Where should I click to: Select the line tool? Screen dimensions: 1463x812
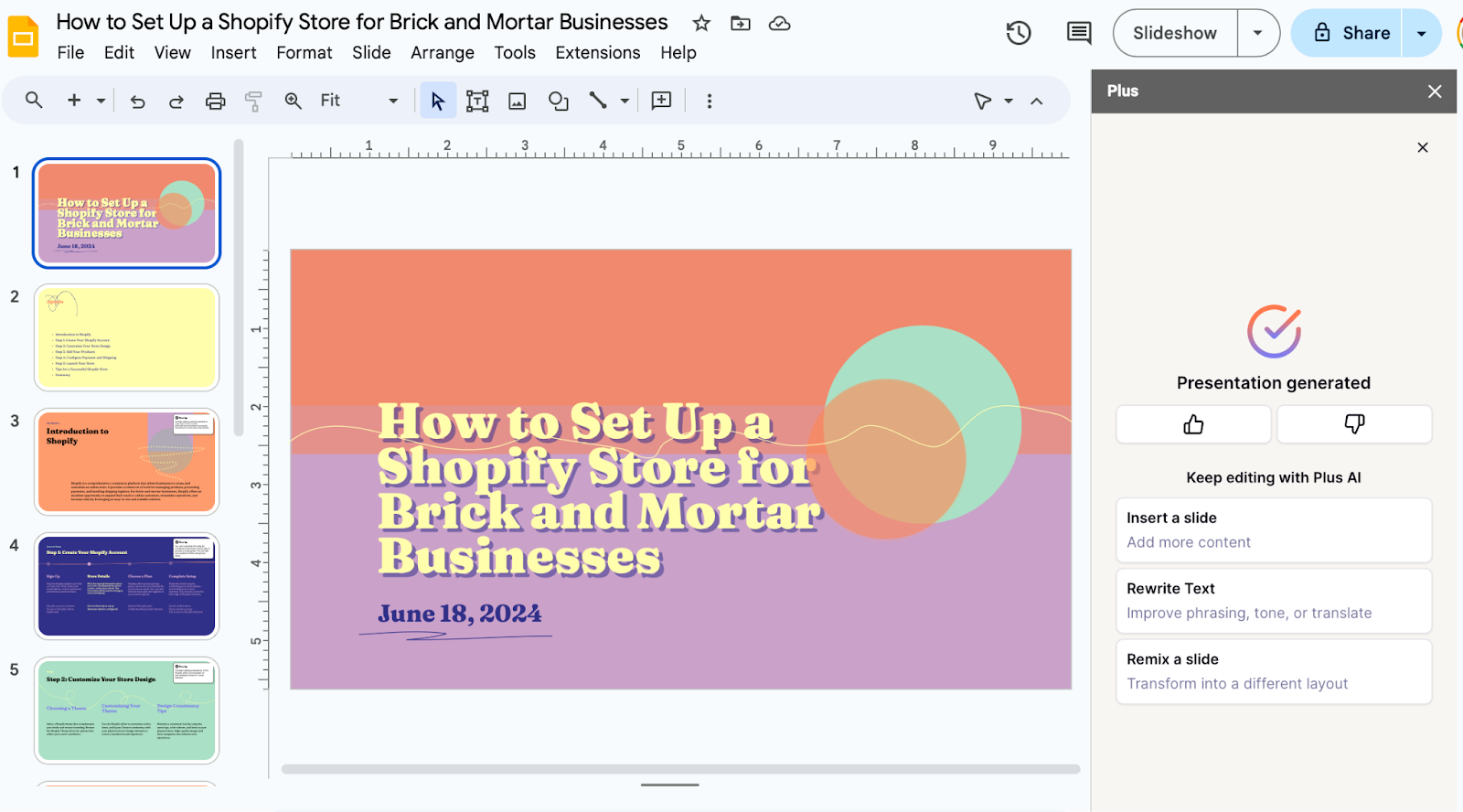(598, 101)
